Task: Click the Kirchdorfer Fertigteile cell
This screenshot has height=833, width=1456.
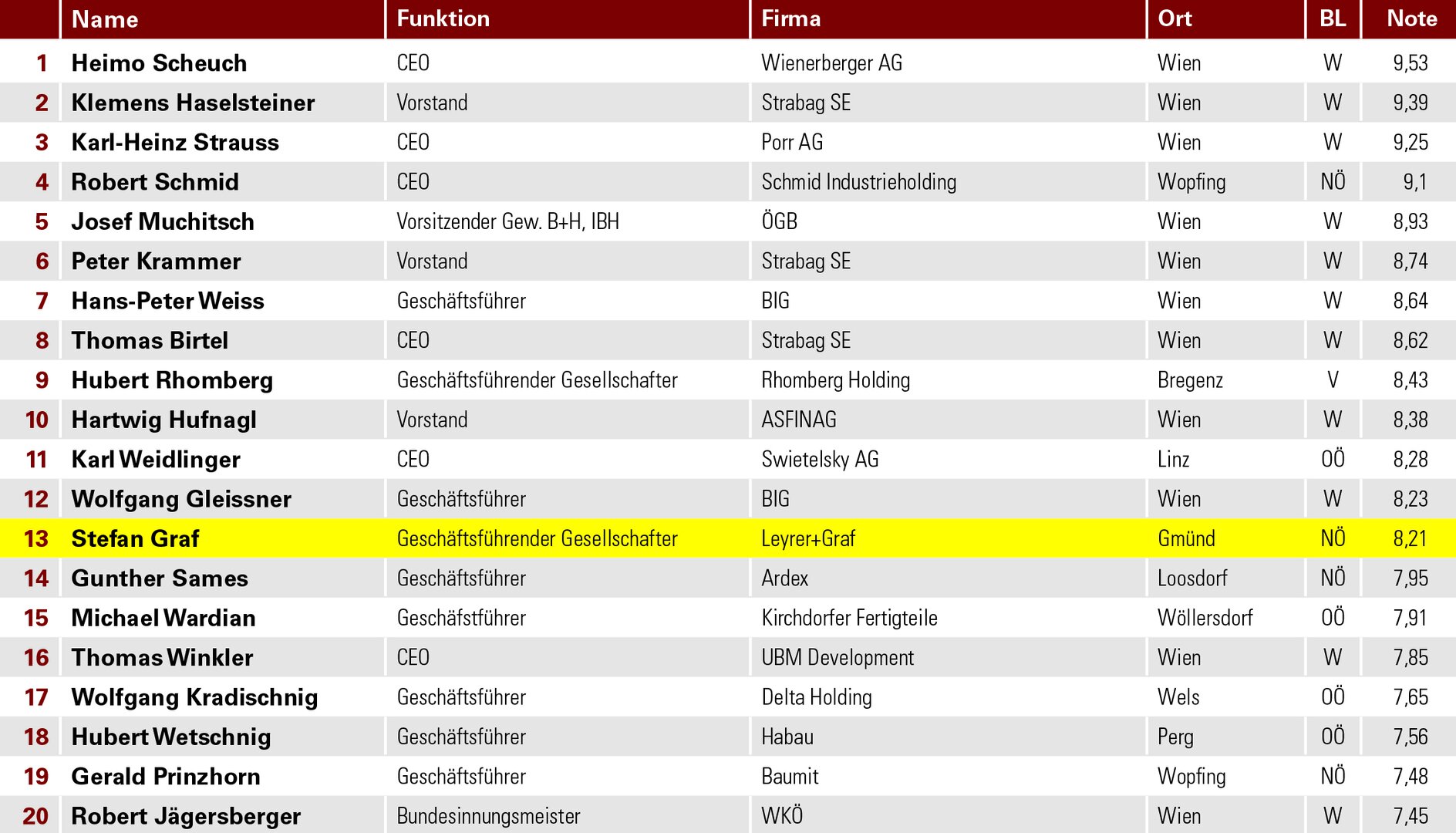Action: [x=849, y=618]
